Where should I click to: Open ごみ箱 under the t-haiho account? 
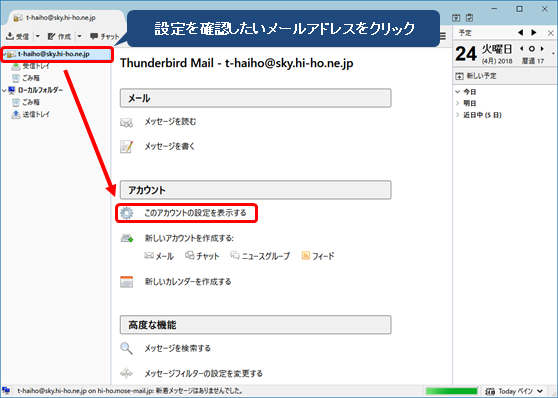(x=31, y=78)
